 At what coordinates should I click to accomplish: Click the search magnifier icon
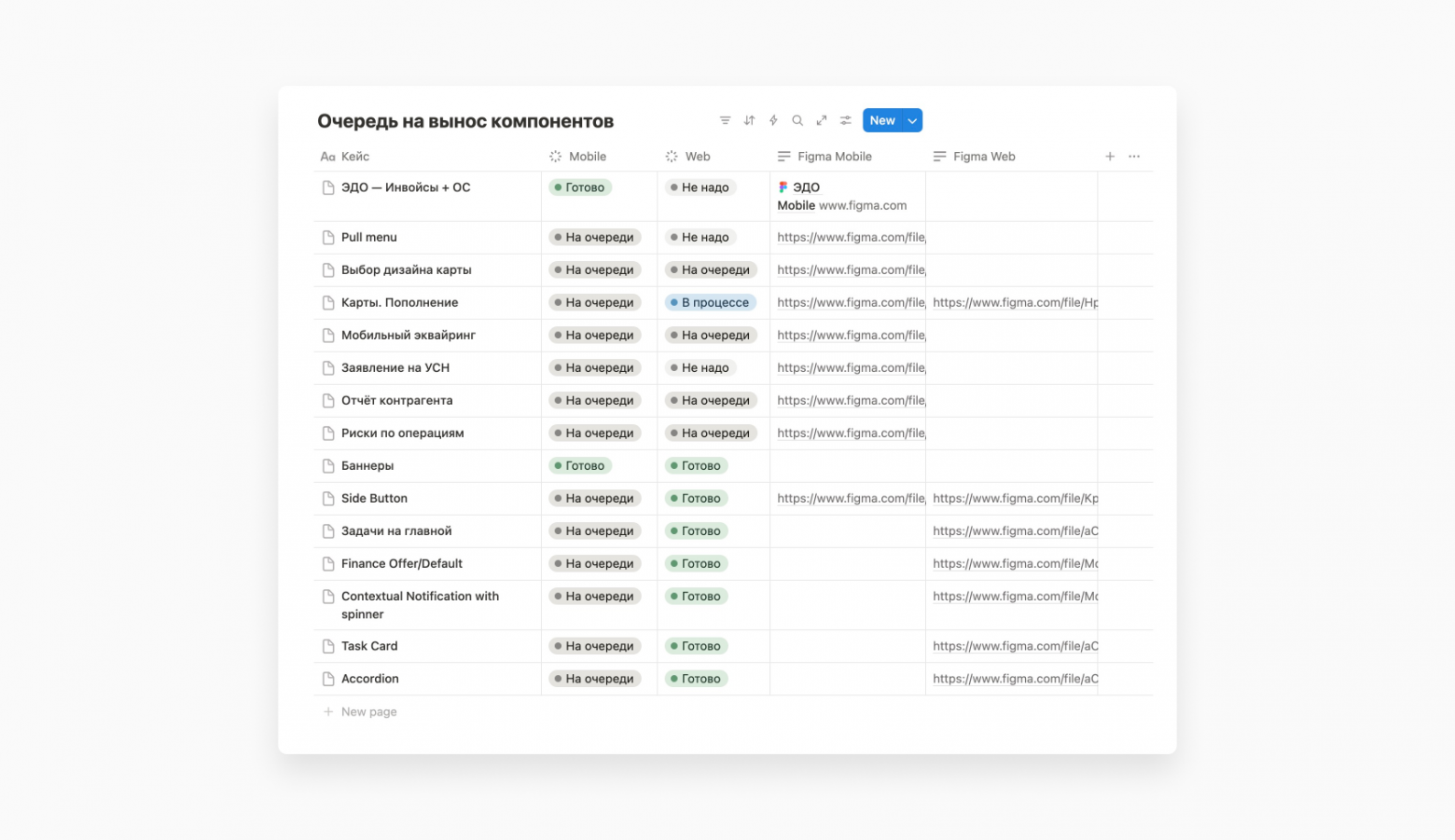(x=797, y=120)
